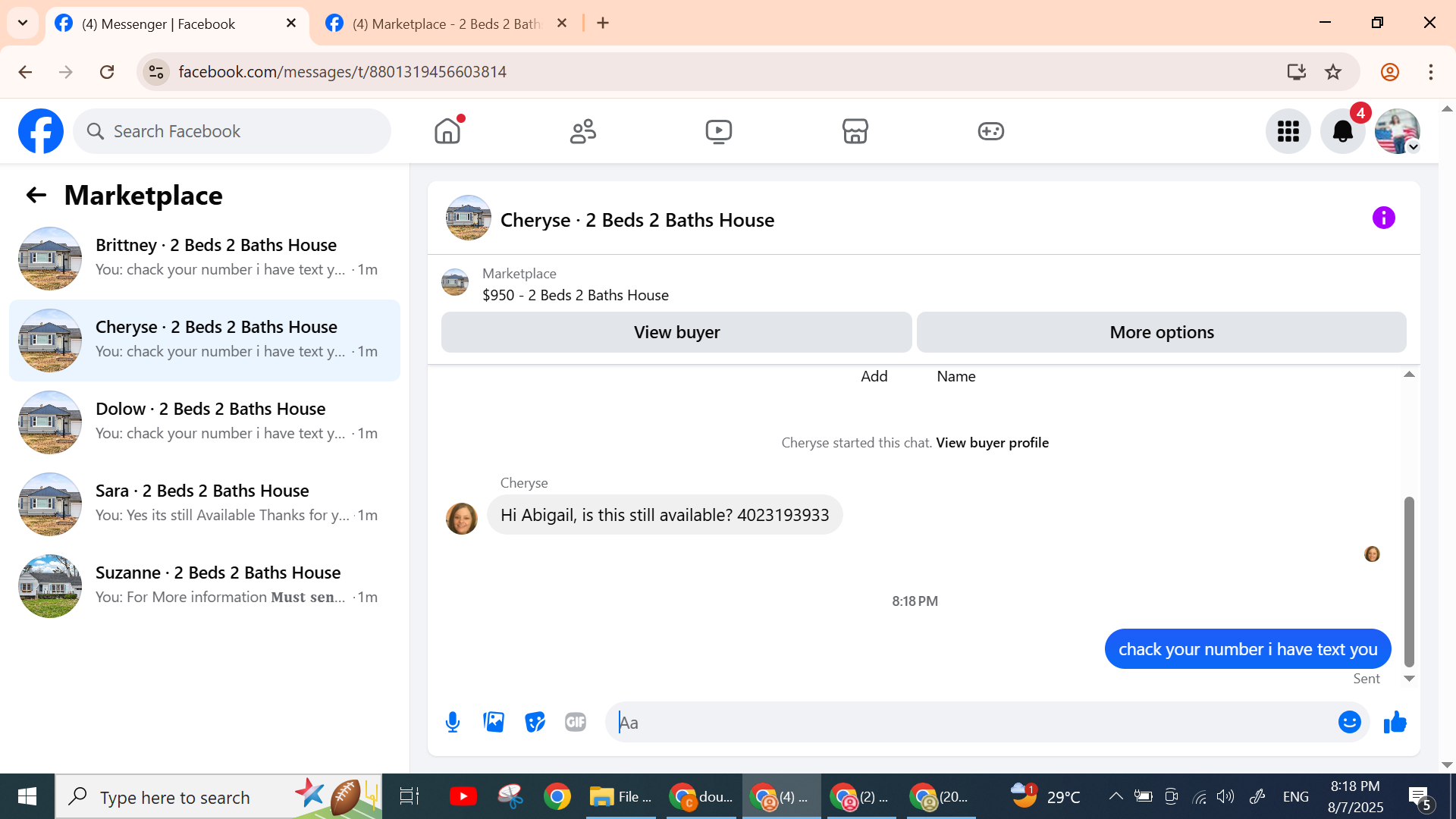Choose a sticker icon

535,722
